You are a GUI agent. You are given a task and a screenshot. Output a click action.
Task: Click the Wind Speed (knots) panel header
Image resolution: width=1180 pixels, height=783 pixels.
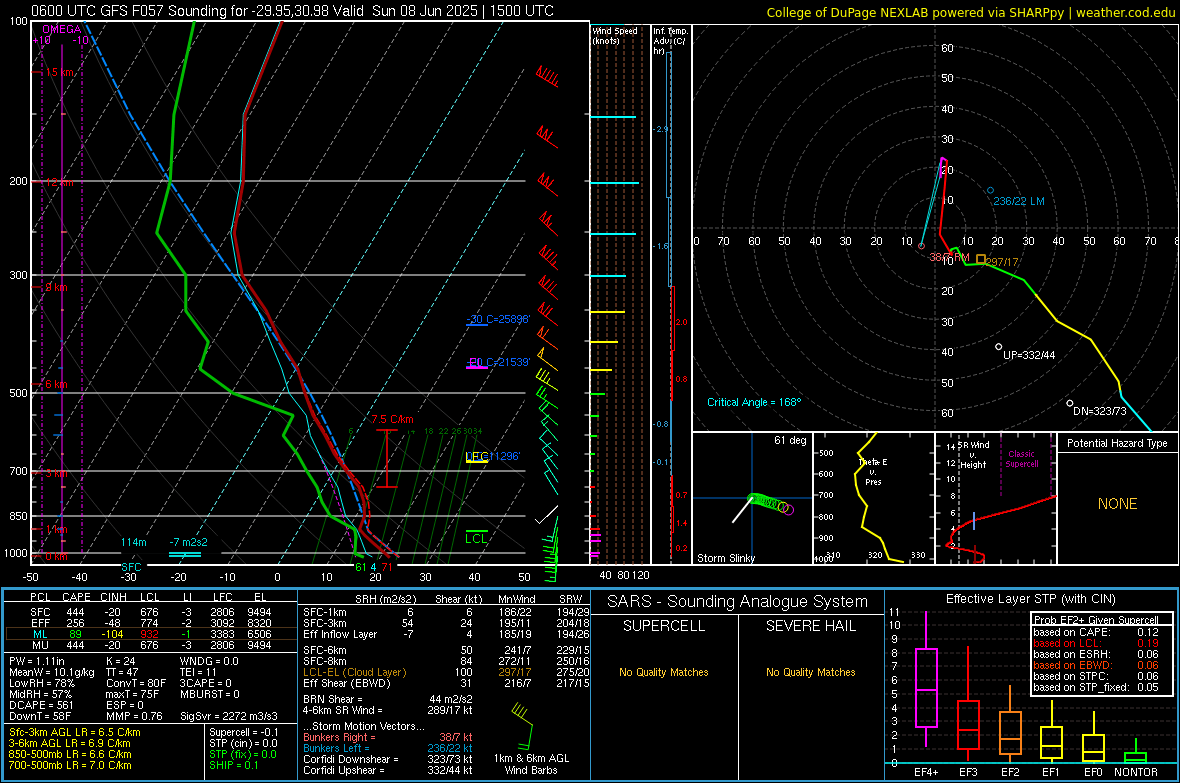pyautogui.click(x=615, y=35)
